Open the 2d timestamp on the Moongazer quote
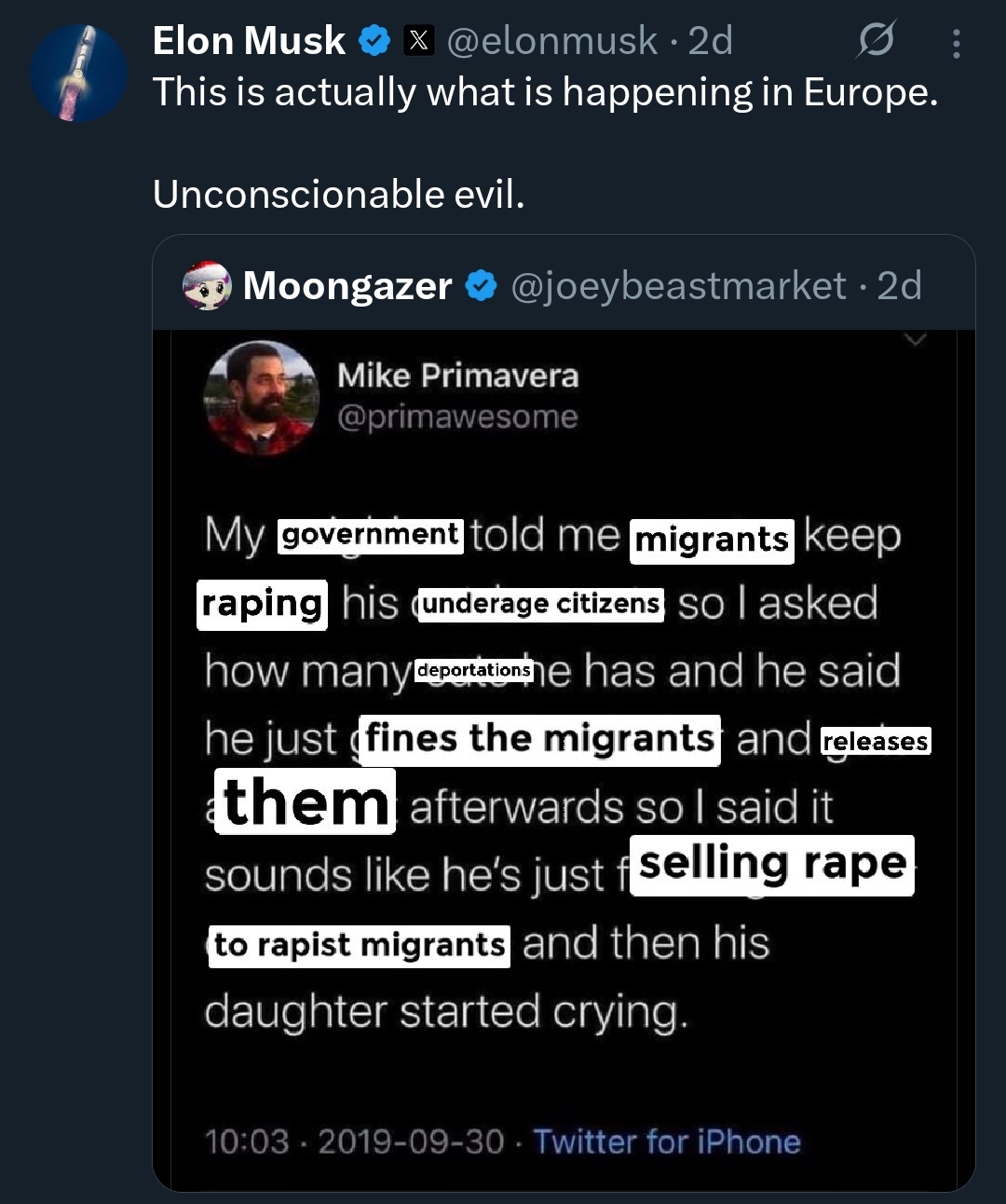1006x1204 pixels. 899,286
